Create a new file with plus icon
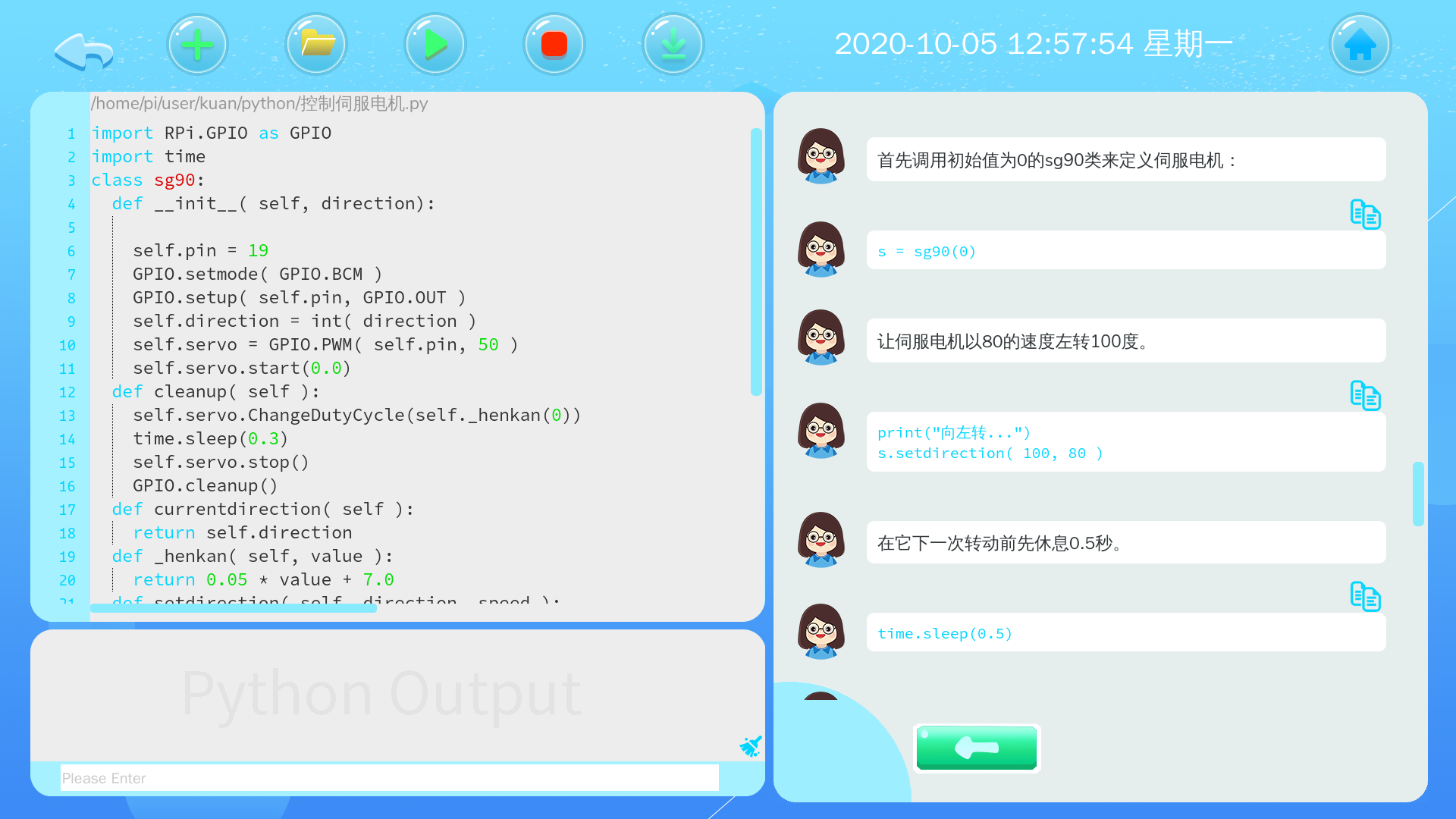 (197, 44)
